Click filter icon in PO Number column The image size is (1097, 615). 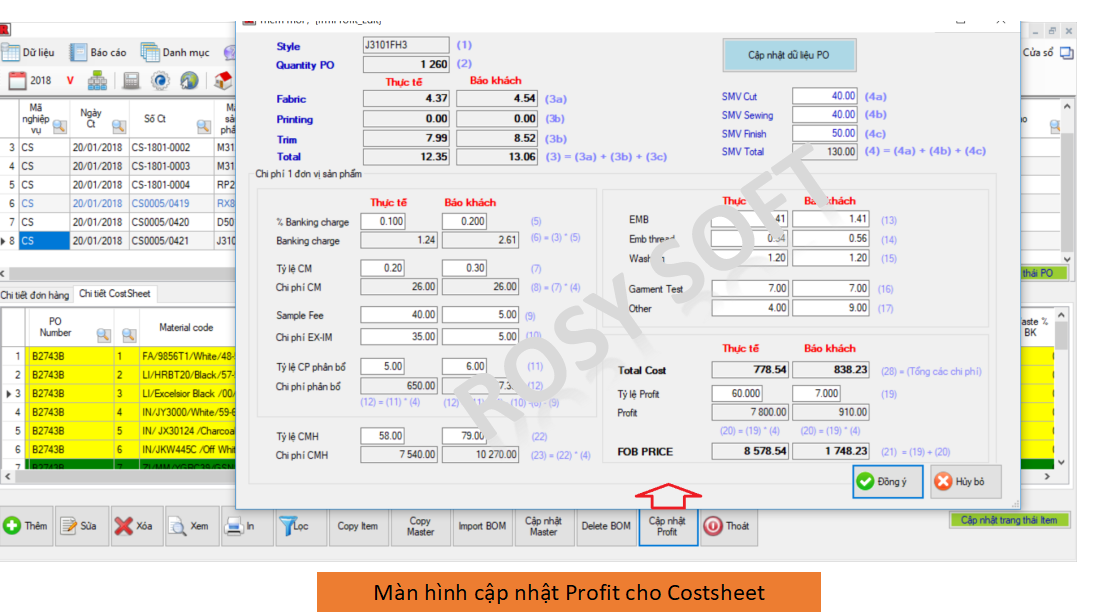click(x=102, y=335)
